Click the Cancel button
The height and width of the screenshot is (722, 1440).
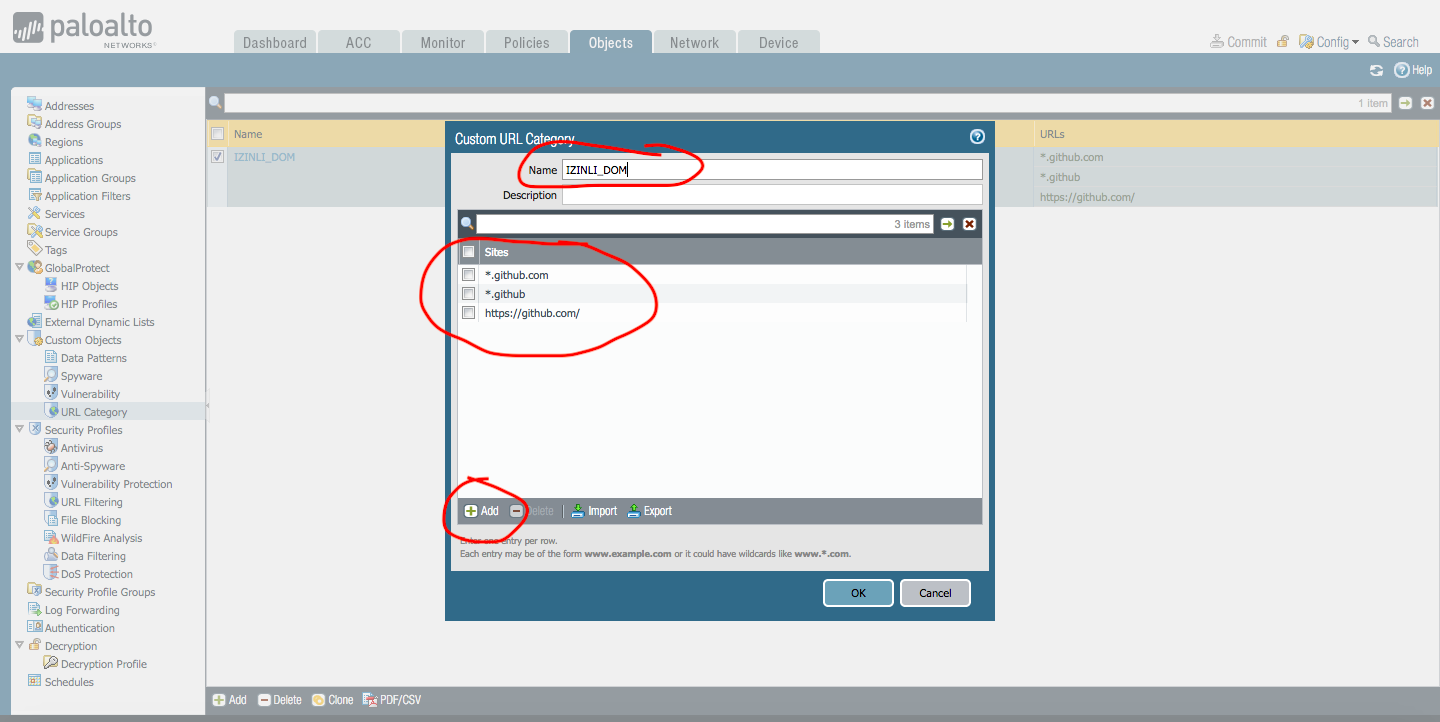[935, 593]
